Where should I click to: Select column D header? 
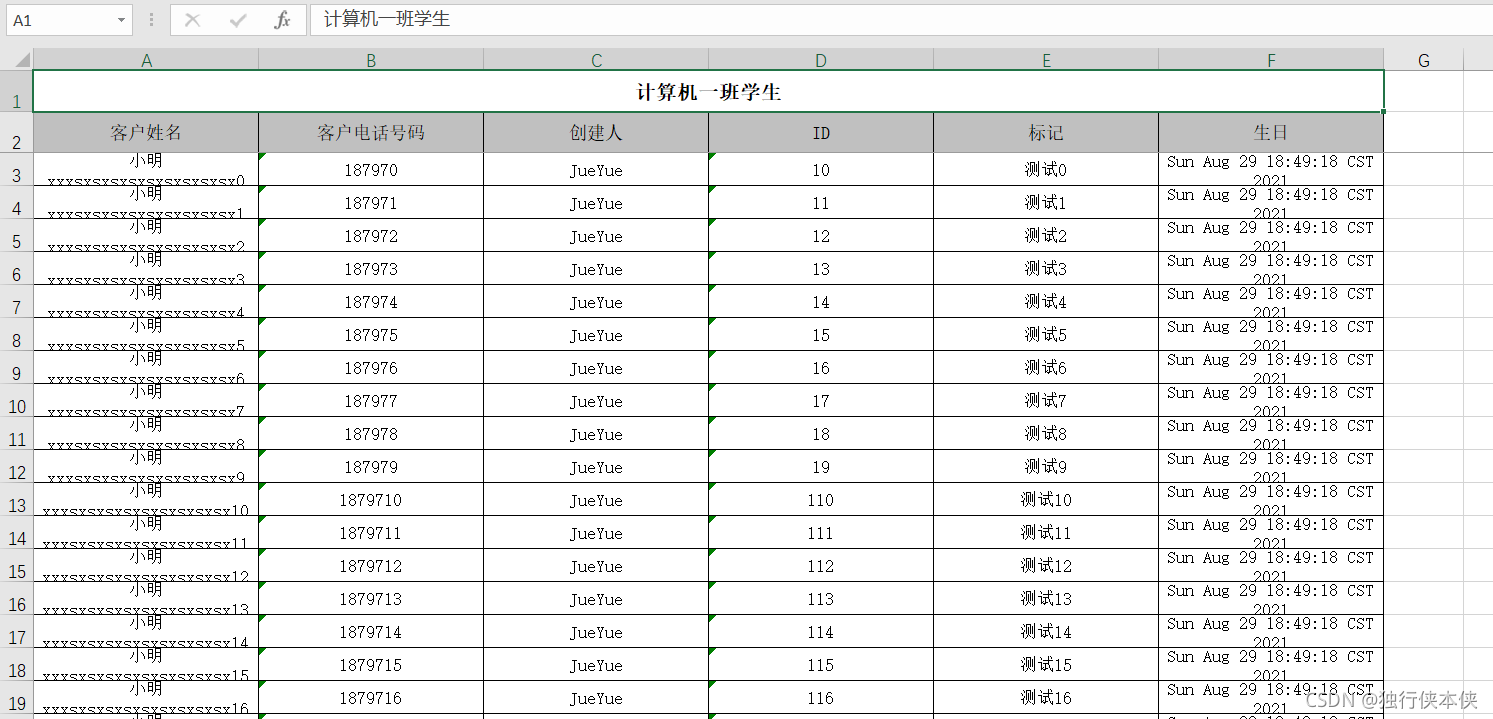(821, 61)
